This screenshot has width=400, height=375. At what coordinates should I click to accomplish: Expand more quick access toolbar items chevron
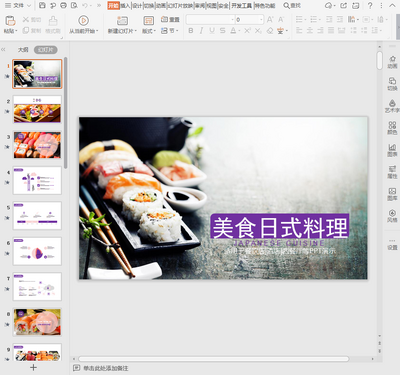99,5
